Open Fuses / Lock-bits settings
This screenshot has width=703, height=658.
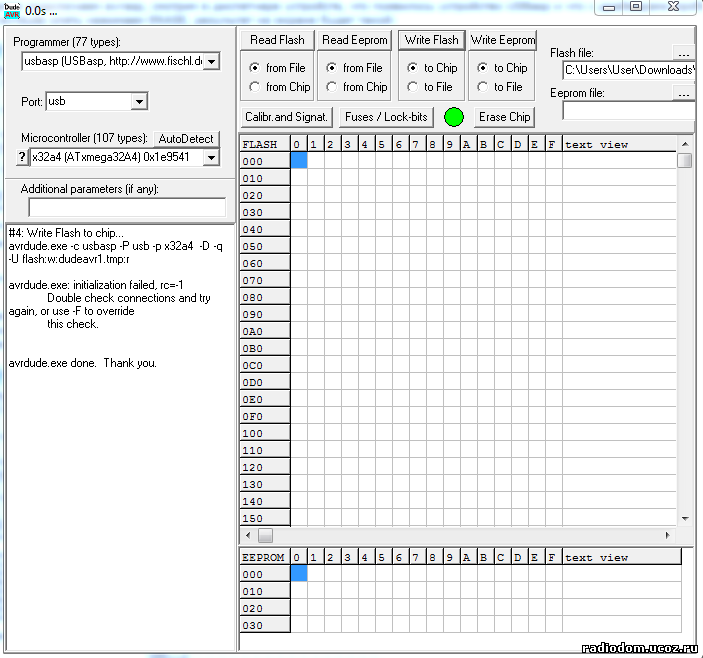click(386, 117)
